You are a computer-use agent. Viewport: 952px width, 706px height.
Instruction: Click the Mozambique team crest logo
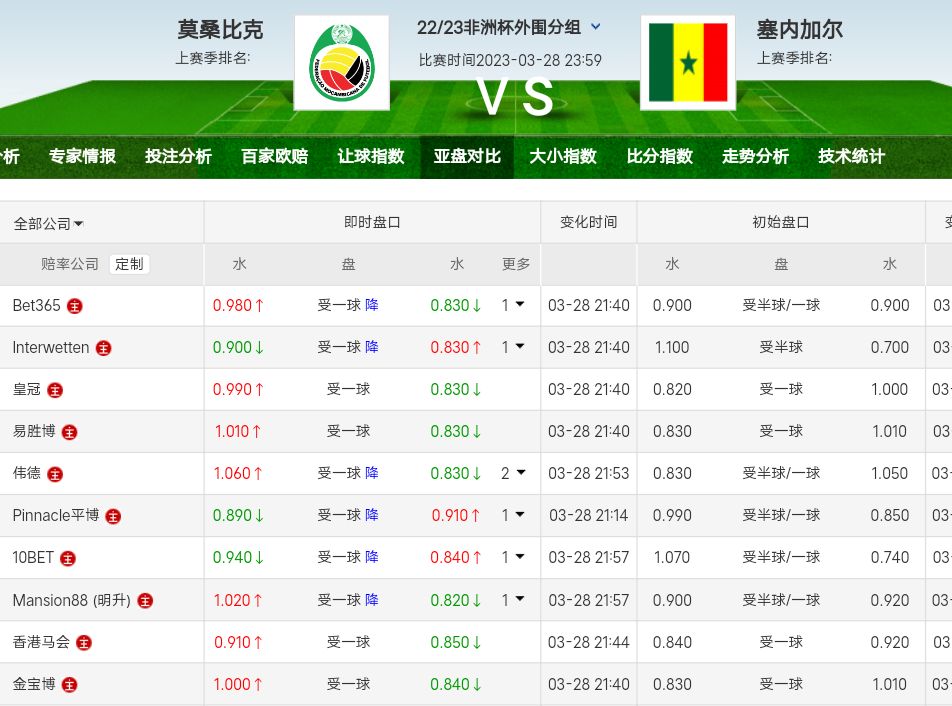(x=342, y=63)
